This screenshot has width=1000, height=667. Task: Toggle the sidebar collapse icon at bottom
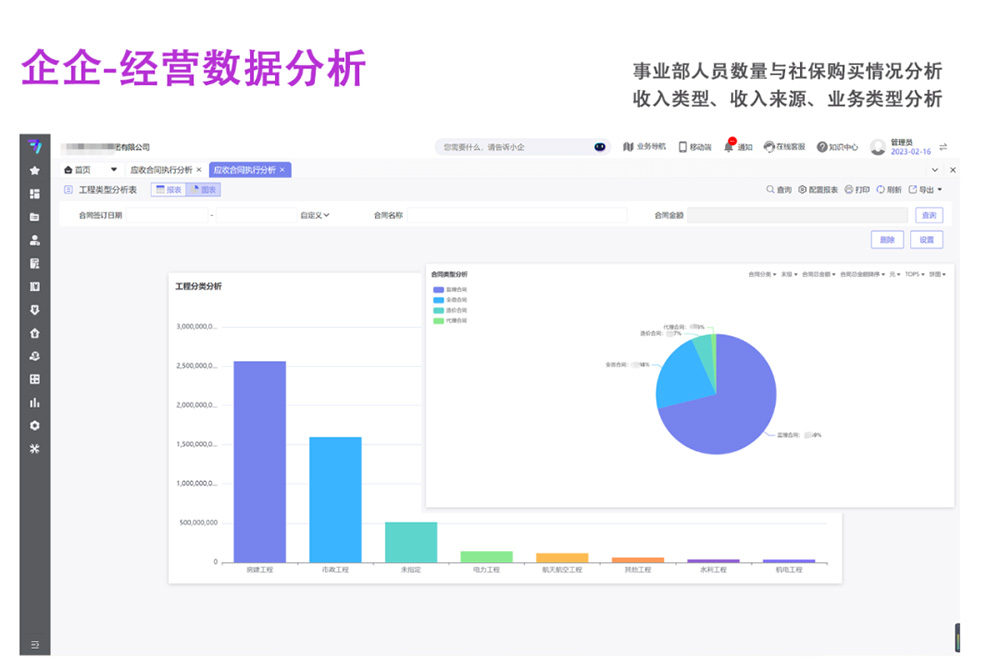click(x=34, y=645)
